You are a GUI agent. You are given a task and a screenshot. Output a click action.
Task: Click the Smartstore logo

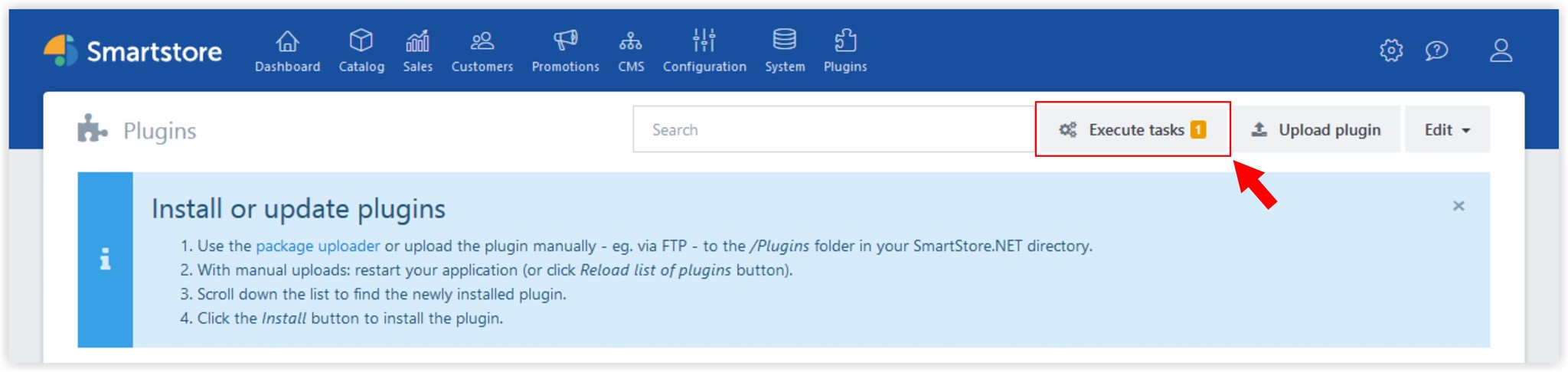click(132, 51)
